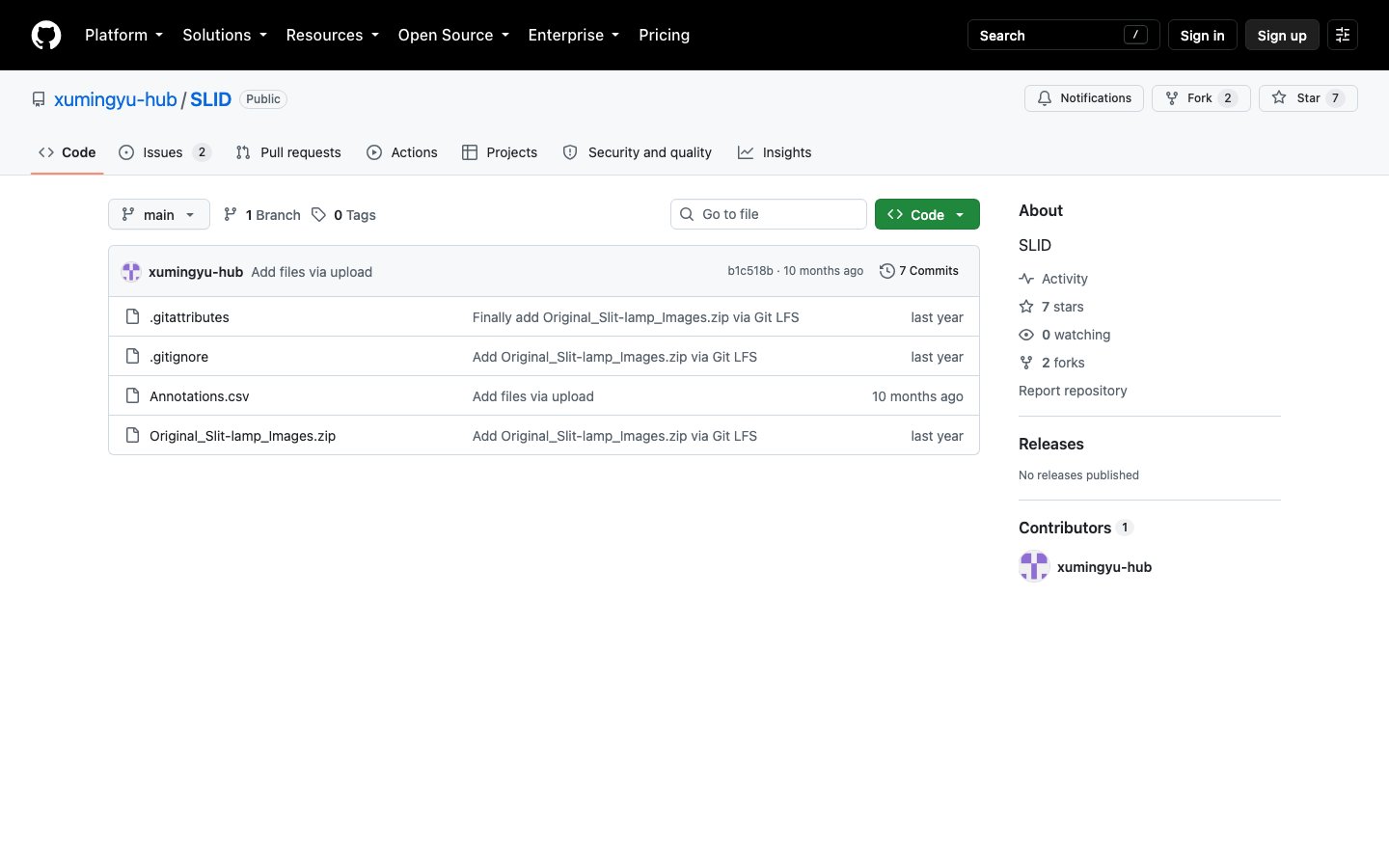This screenshot has width=1389, height=868.
Task: Click the Report repository link
Action: click(1073, 391)
